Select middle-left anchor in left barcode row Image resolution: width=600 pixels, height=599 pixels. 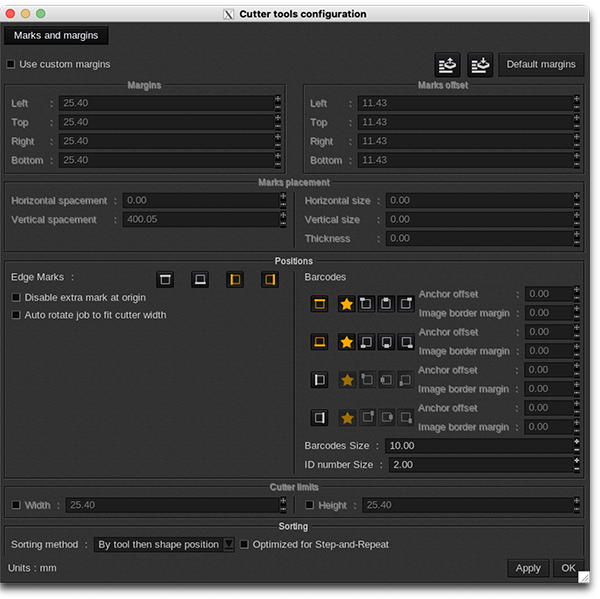click(x=386, y=380)
